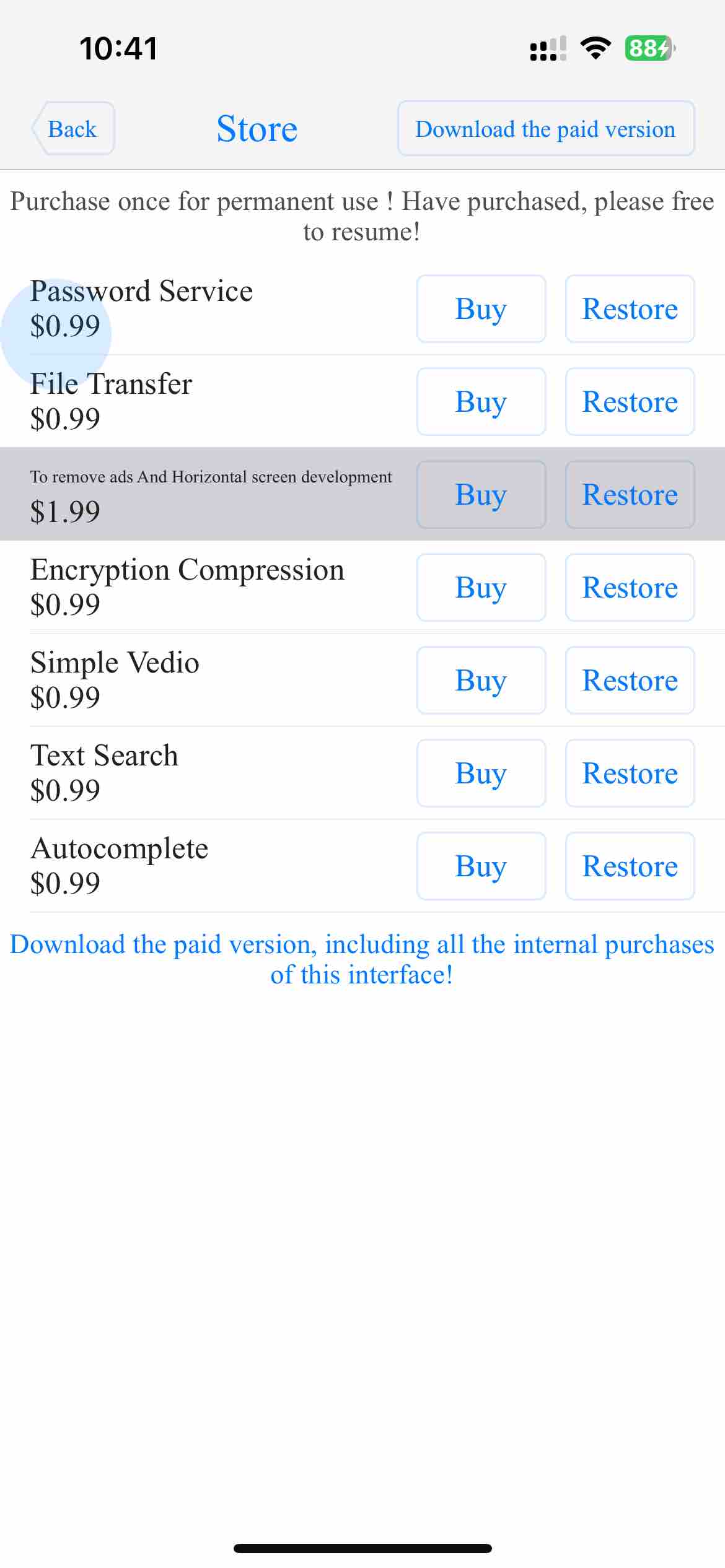This screenshot has width=725, height=1568.
Task: Buy the Text Search feature
Action: [481, 773]
